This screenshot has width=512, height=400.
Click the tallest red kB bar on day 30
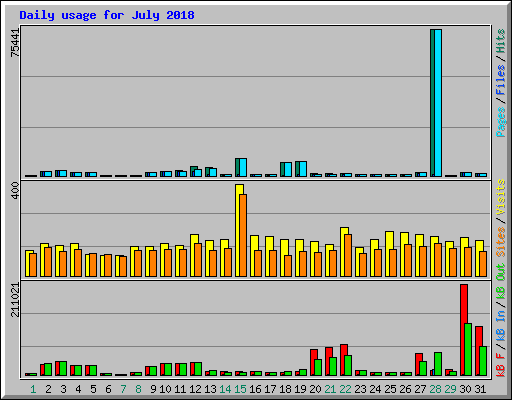[x=464, y=330]
